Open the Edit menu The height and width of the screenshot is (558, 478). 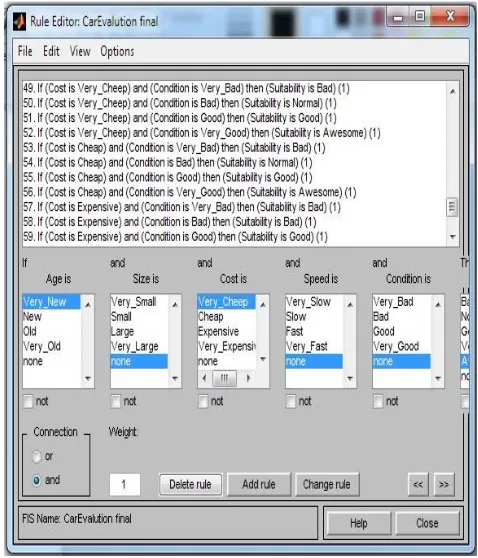click(51, 51)
